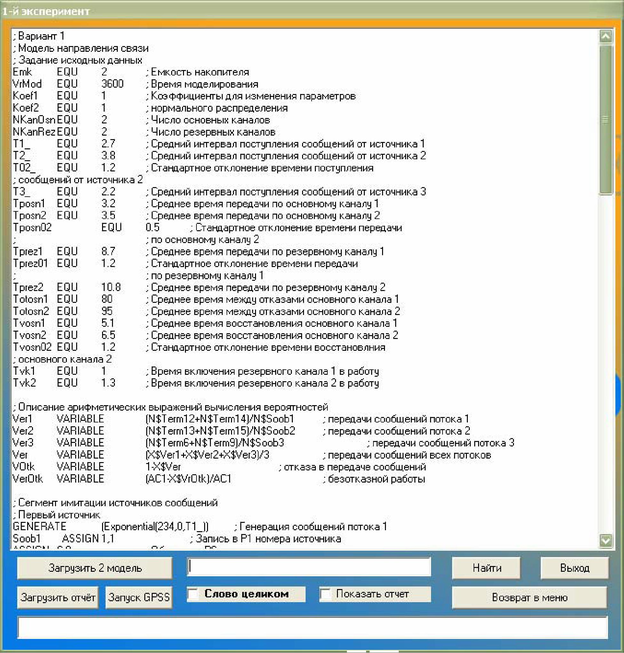624x653 pixels.
Task: Click the GENERATE statement line
Action: pos(200,526)
